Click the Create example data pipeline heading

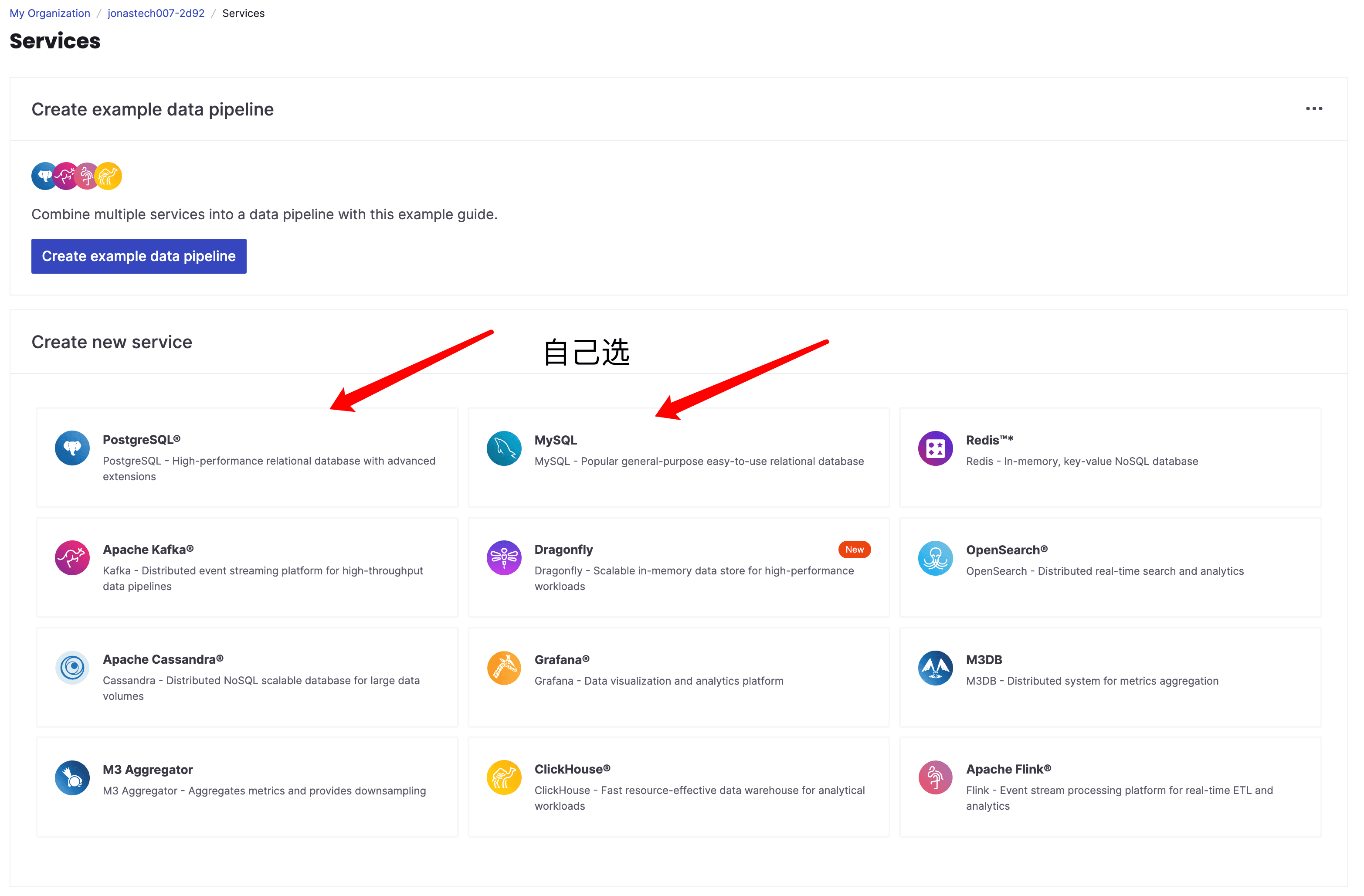click(153, 109)
